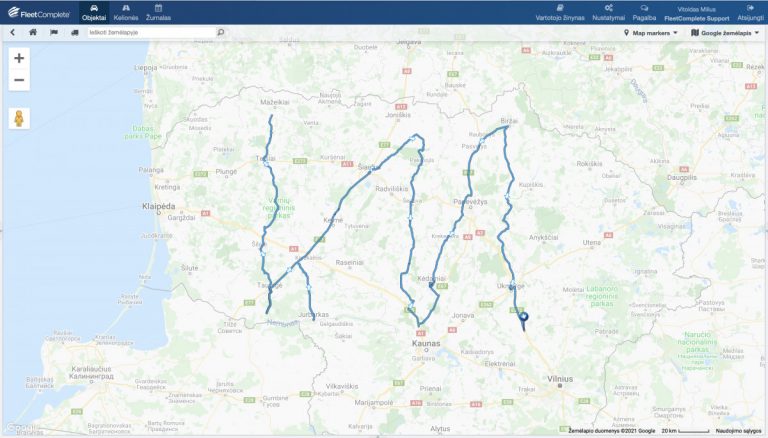Open the Objektai tab
The width and height of the screenshot is (768, 438).
tap(94, 12)
